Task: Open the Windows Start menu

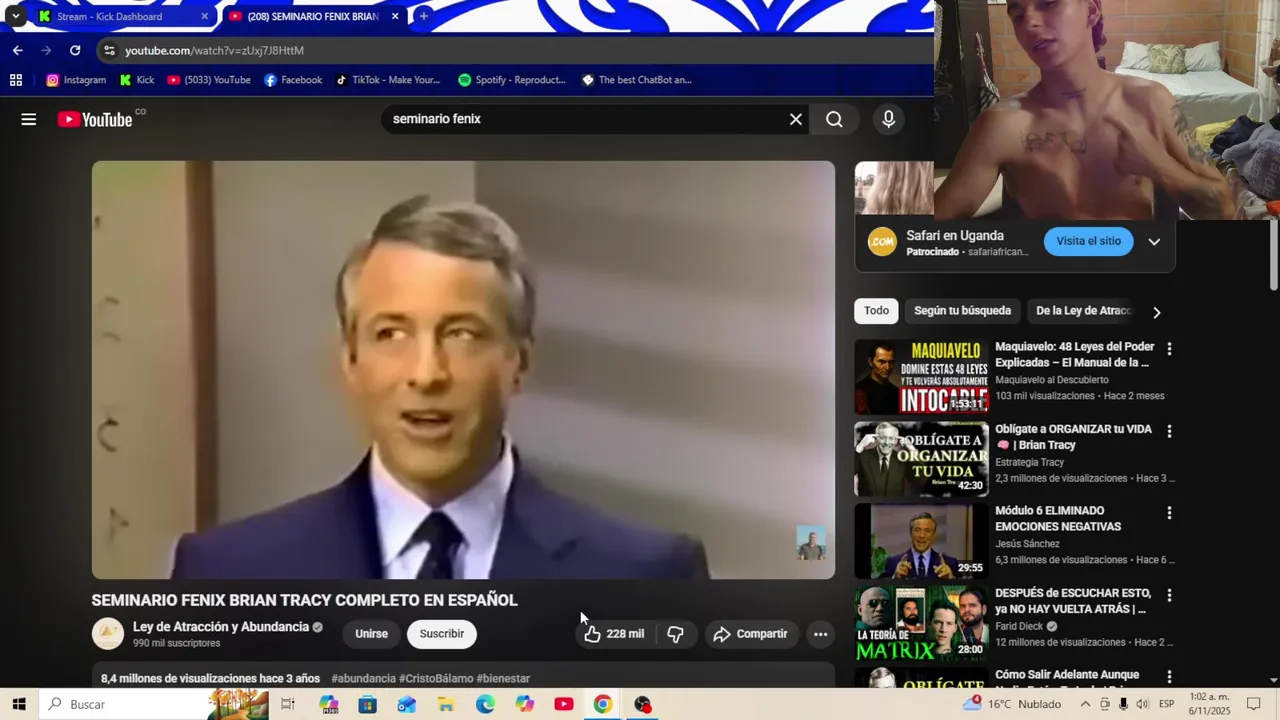Action: click(19, 704)
